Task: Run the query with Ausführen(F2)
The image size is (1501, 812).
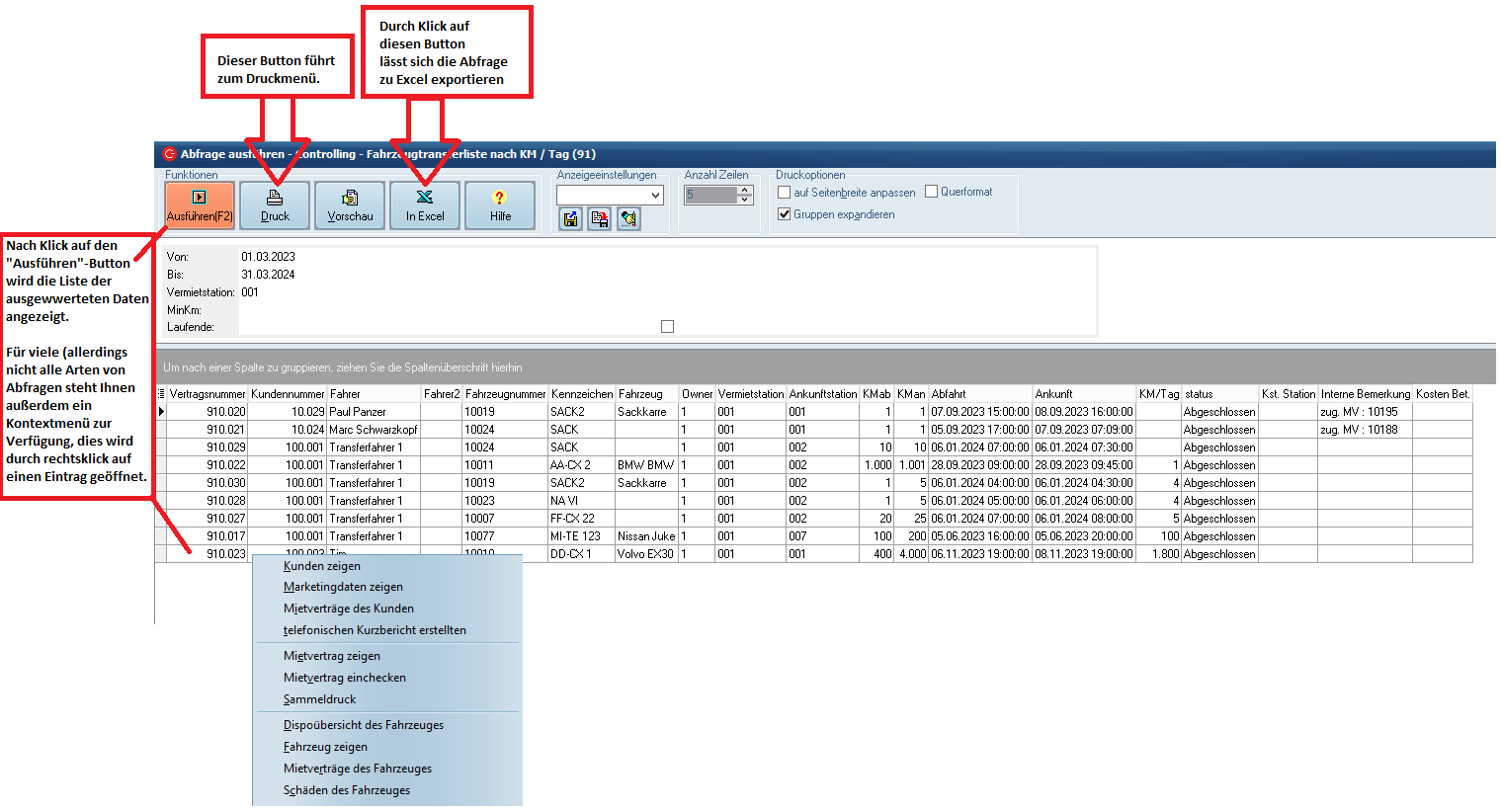Action: point(200,205)
